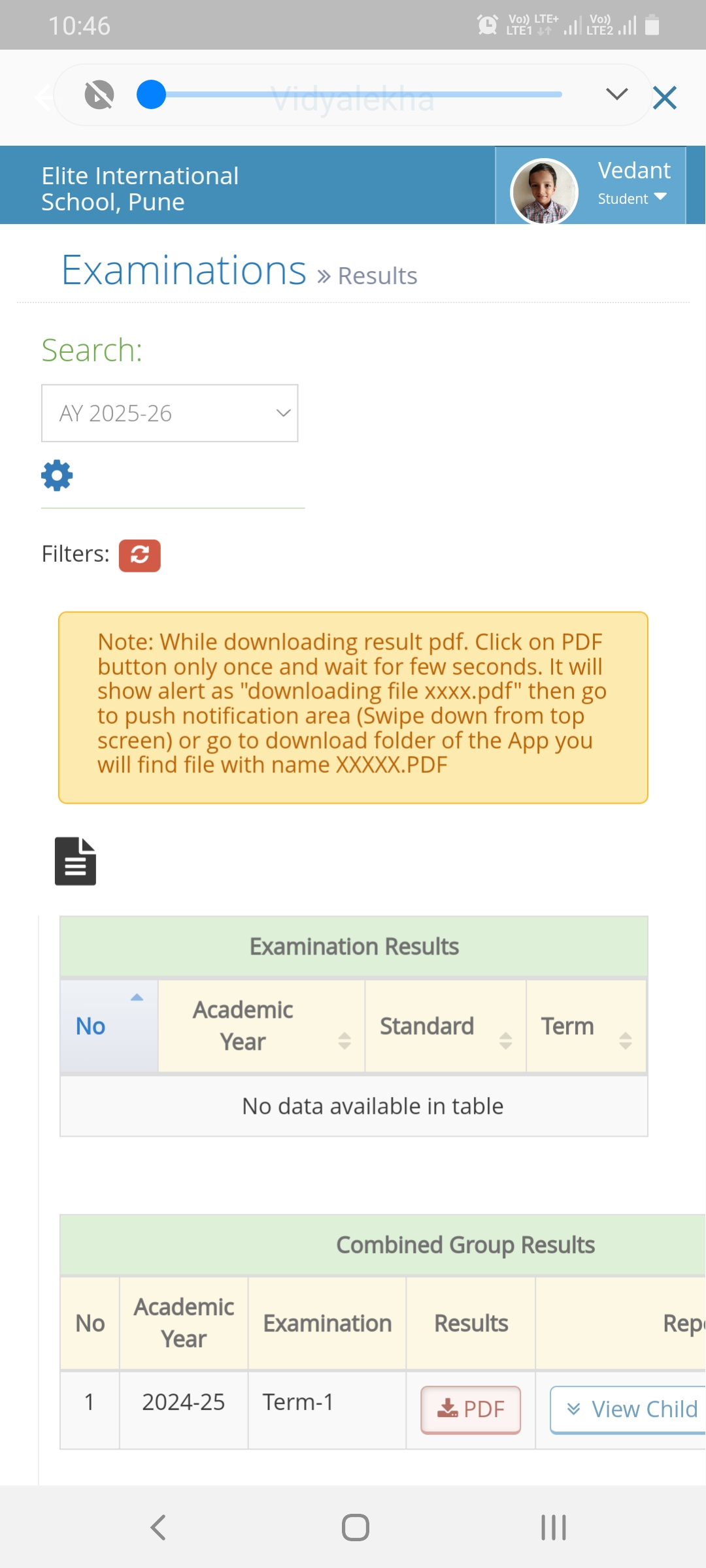706x1568 pixels.
Task: Expand the chevron-down arrow in top bar
Action: (617, 95)
